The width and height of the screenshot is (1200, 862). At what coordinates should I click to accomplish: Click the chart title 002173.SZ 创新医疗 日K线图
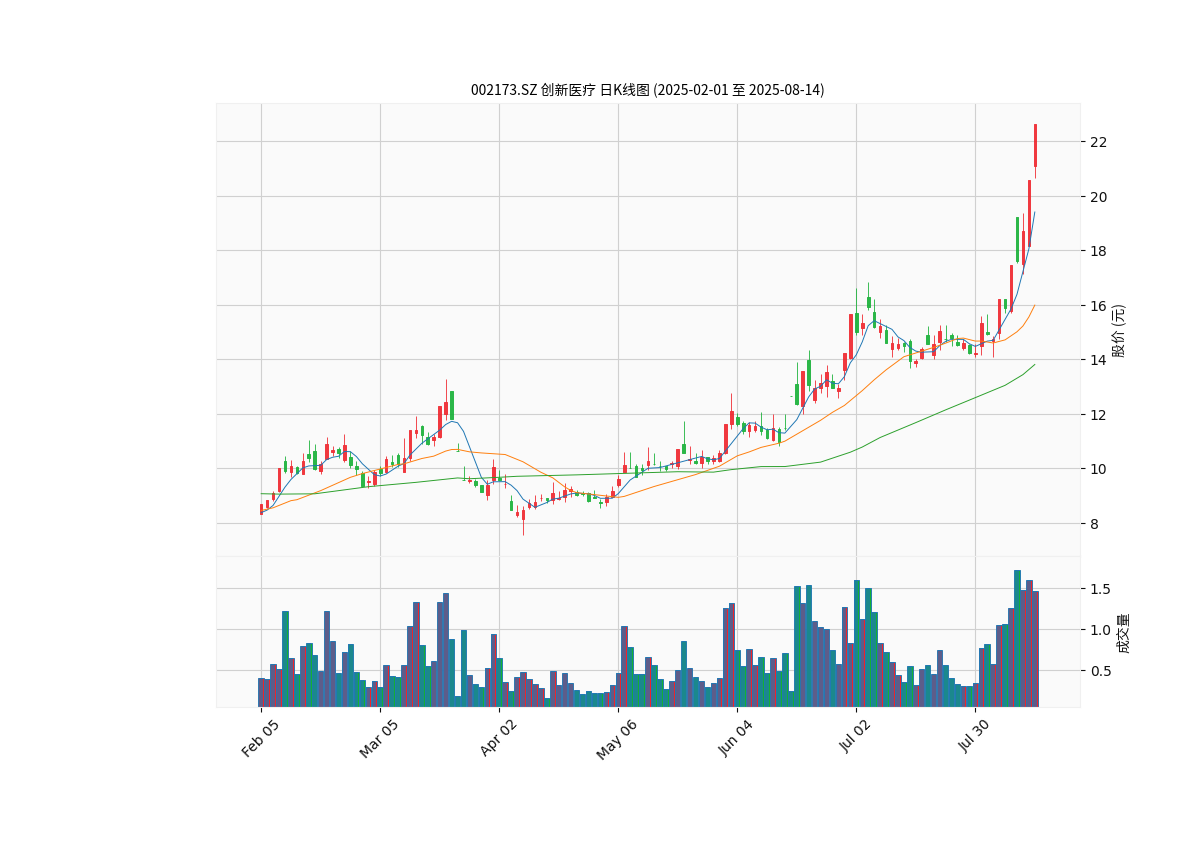[648, 90]
